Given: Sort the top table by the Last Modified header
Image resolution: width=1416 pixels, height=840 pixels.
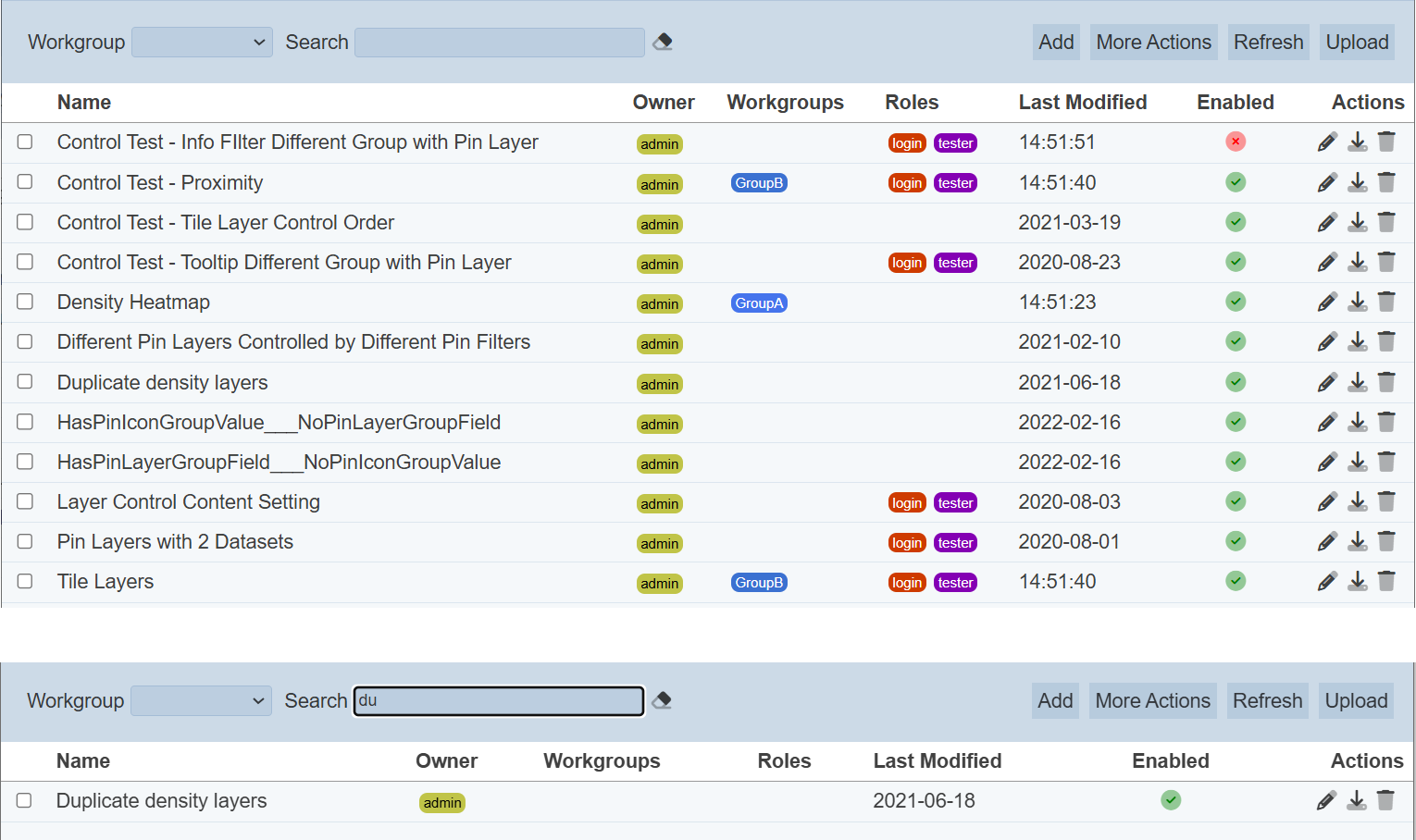Looking at the screenshot, I should (1082, 103).
